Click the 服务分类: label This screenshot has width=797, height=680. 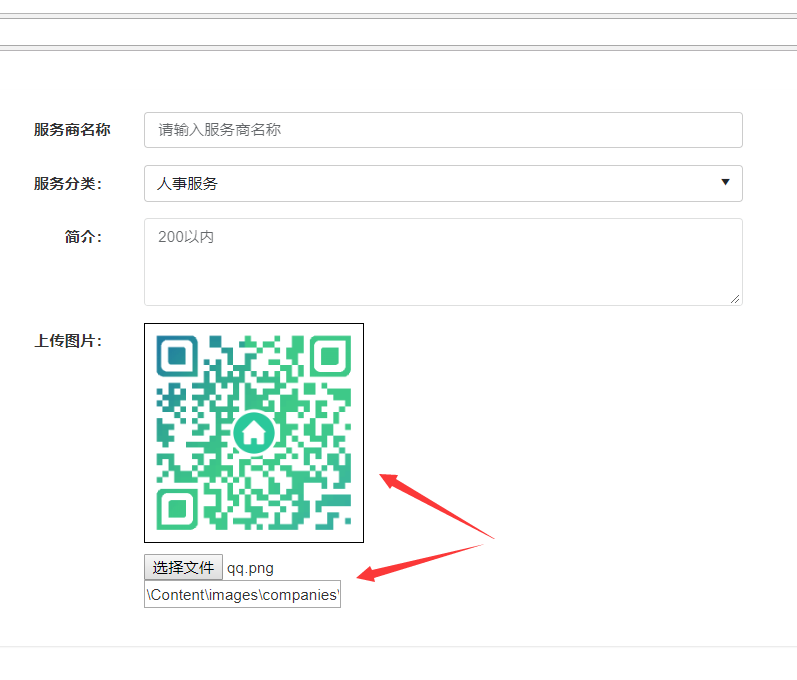pyautogui.click(x=68, y=183)
